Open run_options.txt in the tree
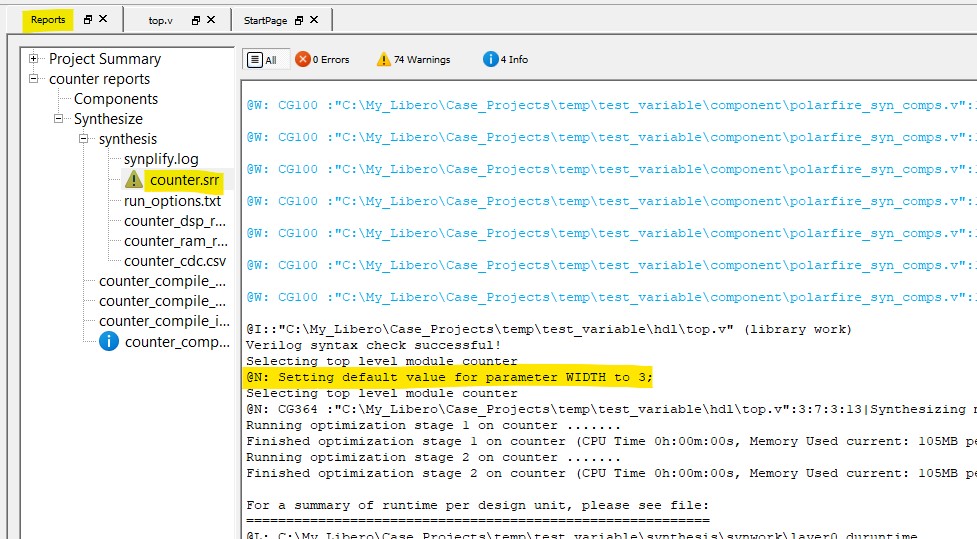 coord(172,201)
